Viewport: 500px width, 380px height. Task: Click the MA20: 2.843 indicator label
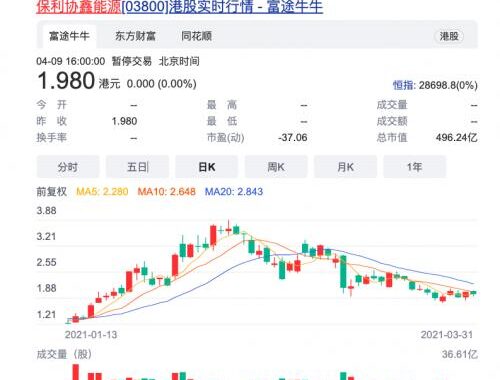click(x=234, y=192)
